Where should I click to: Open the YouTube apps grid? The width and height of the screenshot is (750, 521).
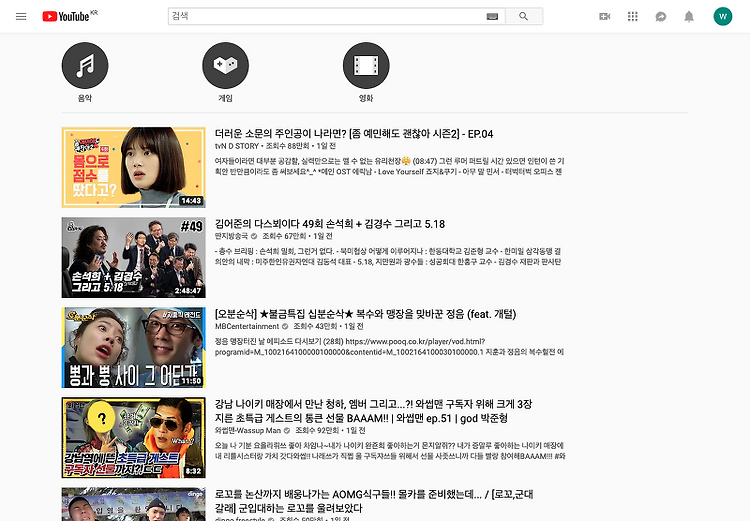pos(633,17)
